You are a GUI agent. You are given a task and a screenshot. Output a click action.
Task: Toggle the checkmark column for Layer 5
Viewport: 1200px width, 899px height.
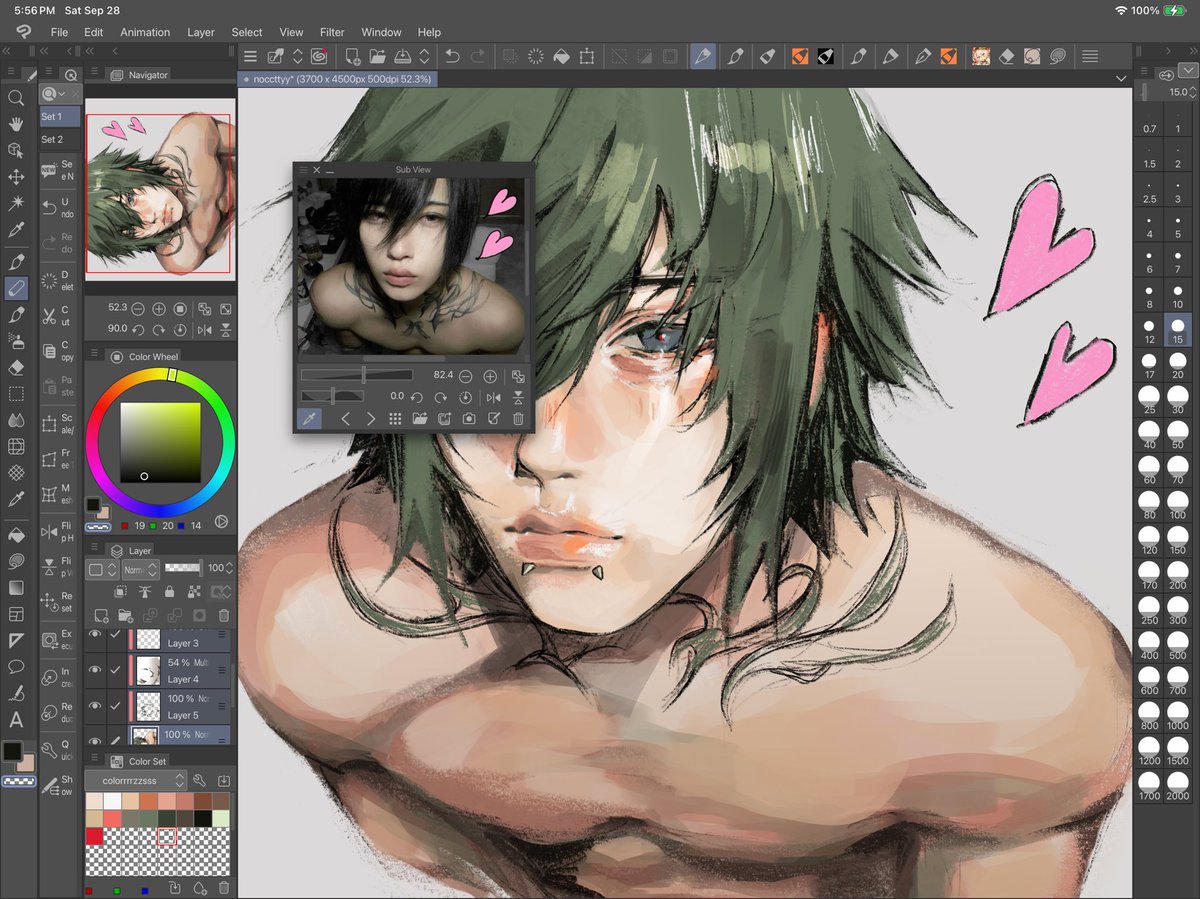[x=116, y=706]
